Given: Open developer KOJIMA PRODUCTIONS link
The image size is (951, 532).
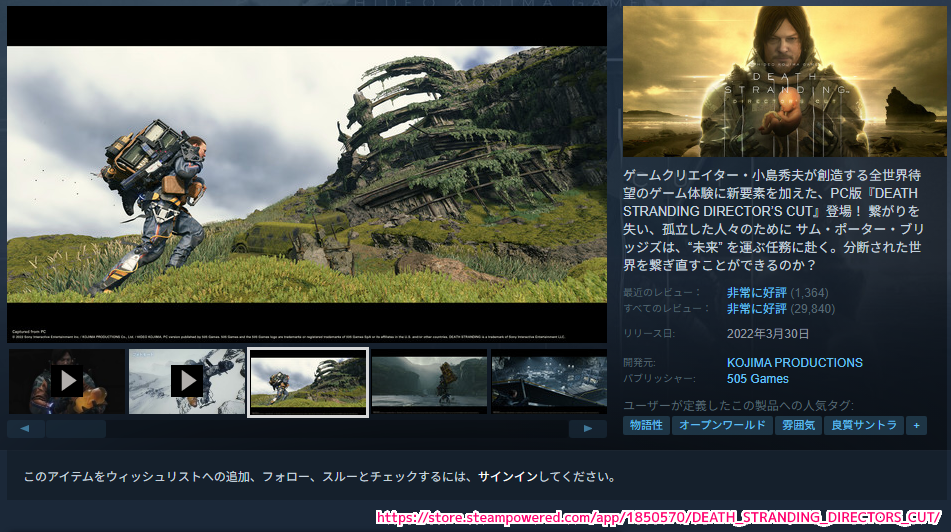Looking at the screenshot, I should click(795, 363).
